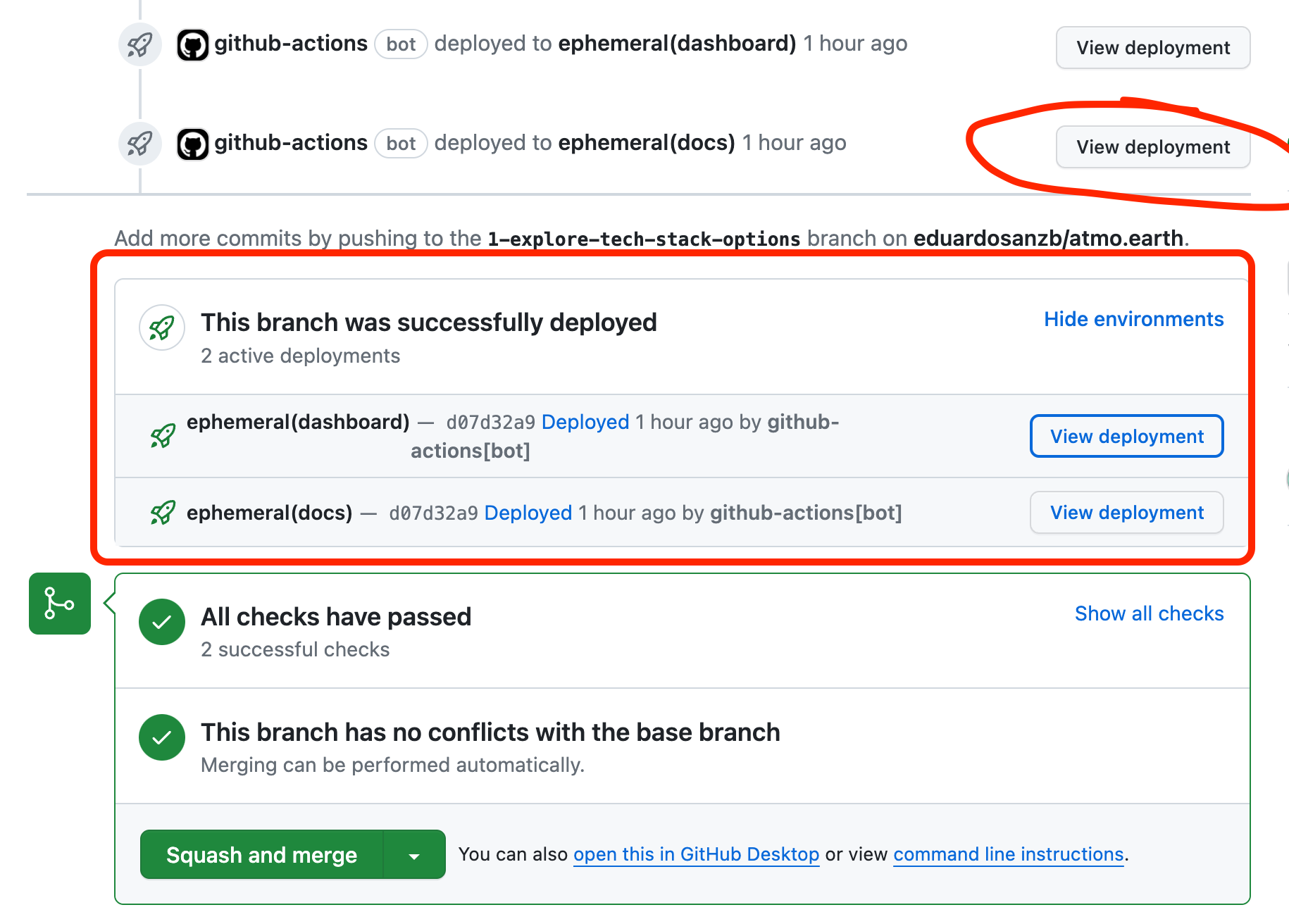Click the rocket icon beside ephemeral(dashboard) timeline event
This screenshot has width=1289, height=924.
point(139,45)
